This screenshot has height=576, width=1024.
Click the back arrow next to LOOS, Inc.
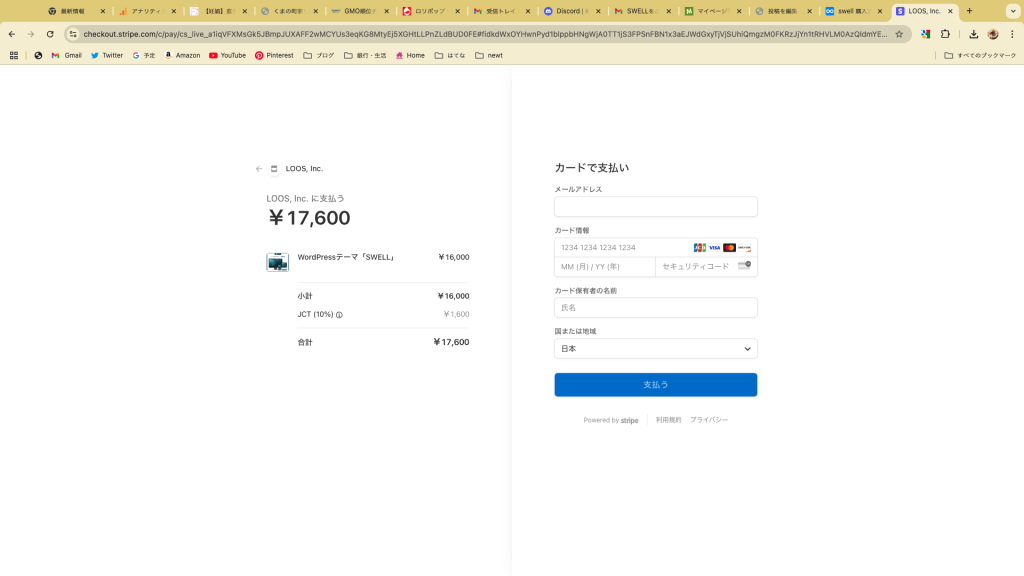(x=259, y=169)
